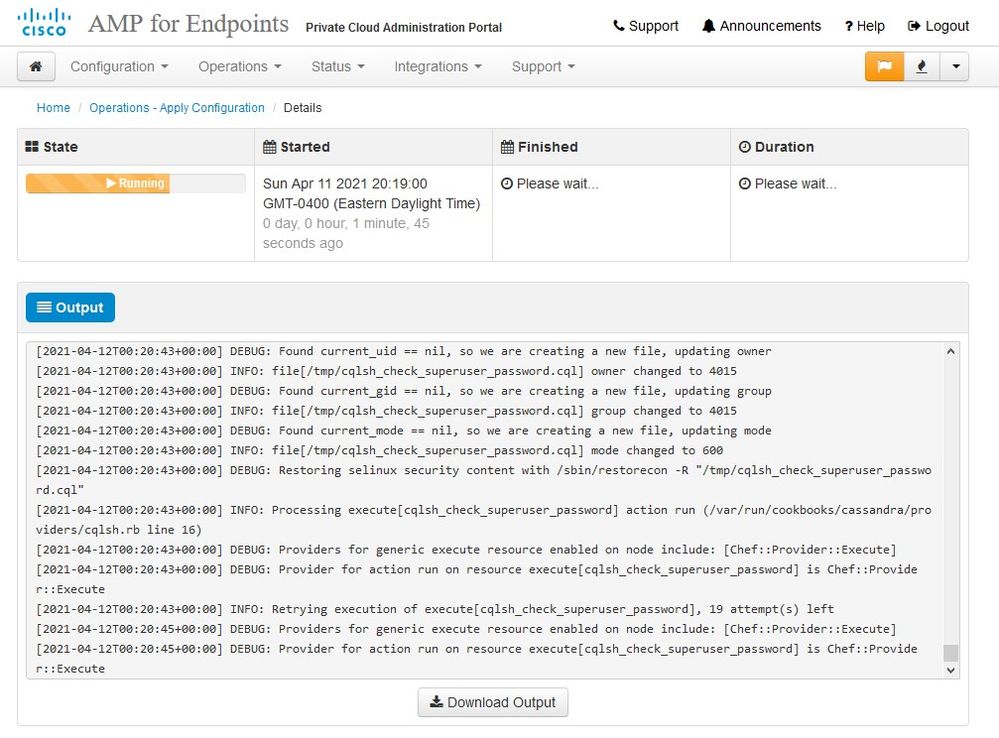Click the output scrollbar down arrow
This screenshot has width=999, height=738.
coord(951,670)
